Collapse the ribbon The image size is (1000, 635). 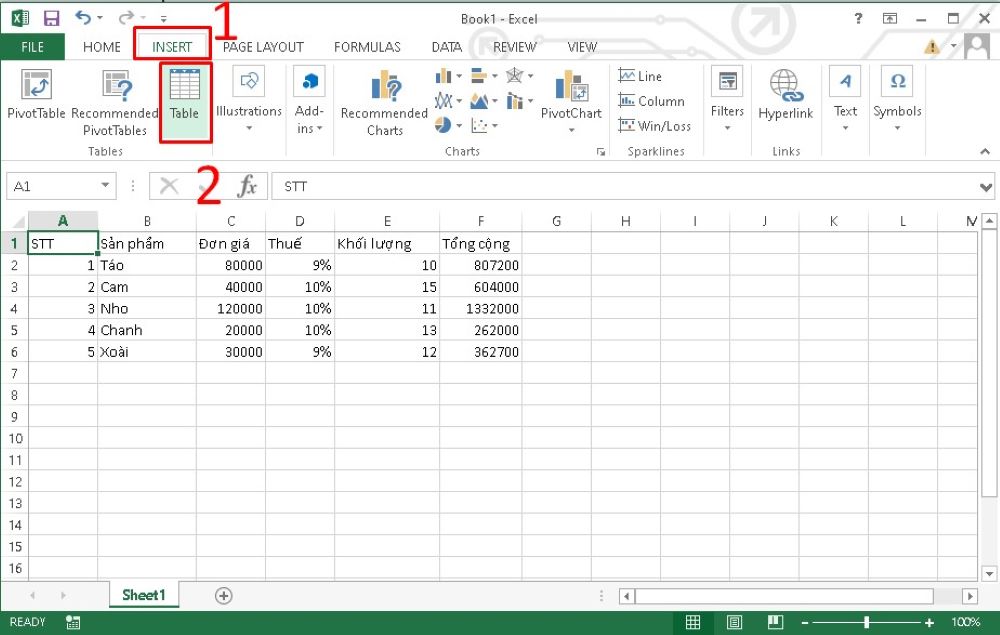click(x=985, y=151)
